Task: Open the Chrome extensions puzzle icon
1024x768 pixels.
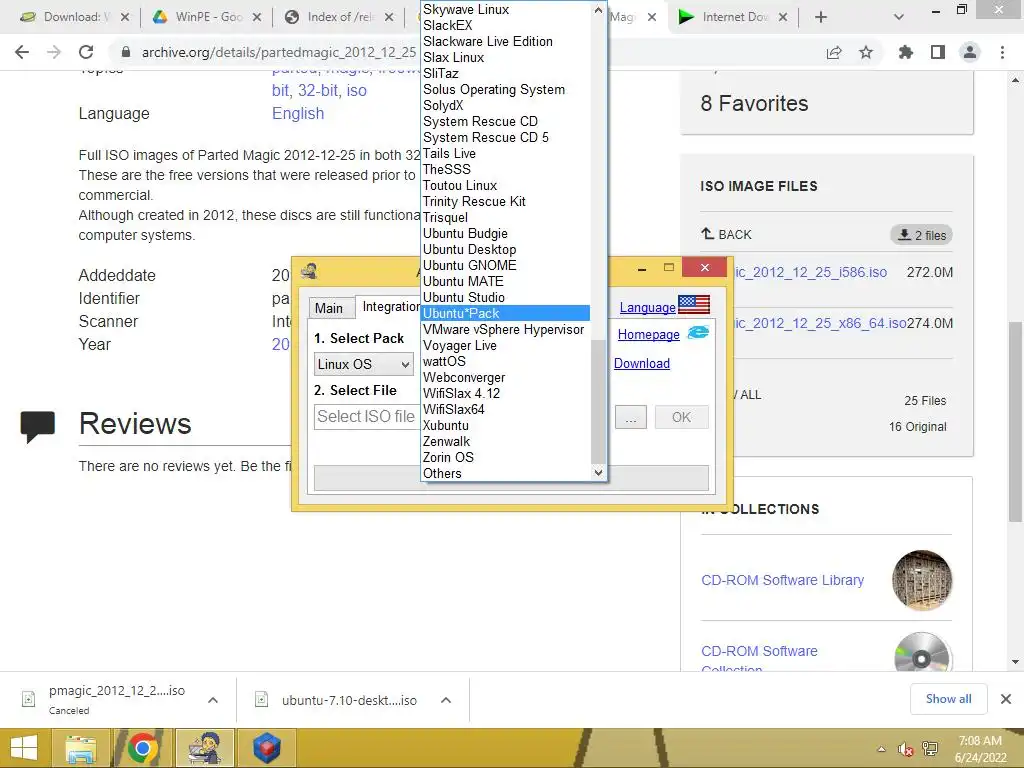Action: coord(905,52)
